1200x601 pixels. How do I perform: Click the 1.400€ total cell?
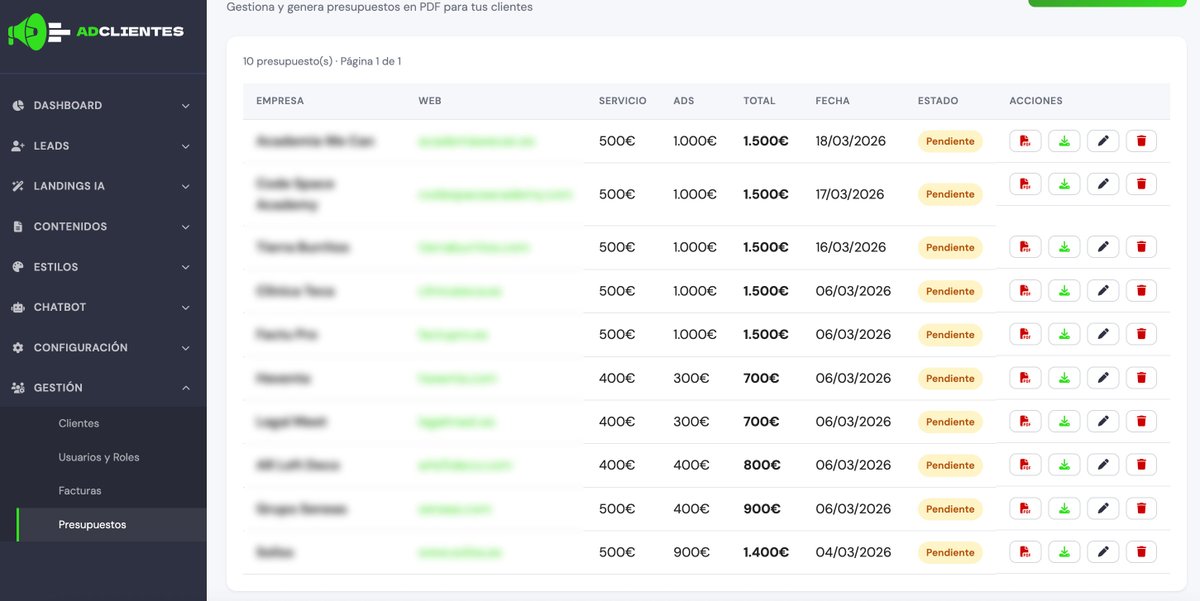(x=766, y=552)
